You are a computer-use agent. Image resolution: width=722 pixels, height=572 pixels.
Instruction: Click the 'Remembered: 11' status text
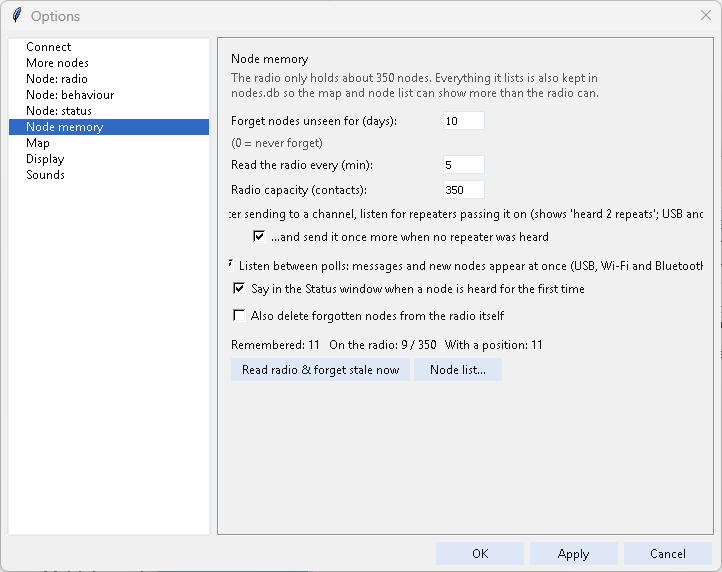tap(275, 345)
